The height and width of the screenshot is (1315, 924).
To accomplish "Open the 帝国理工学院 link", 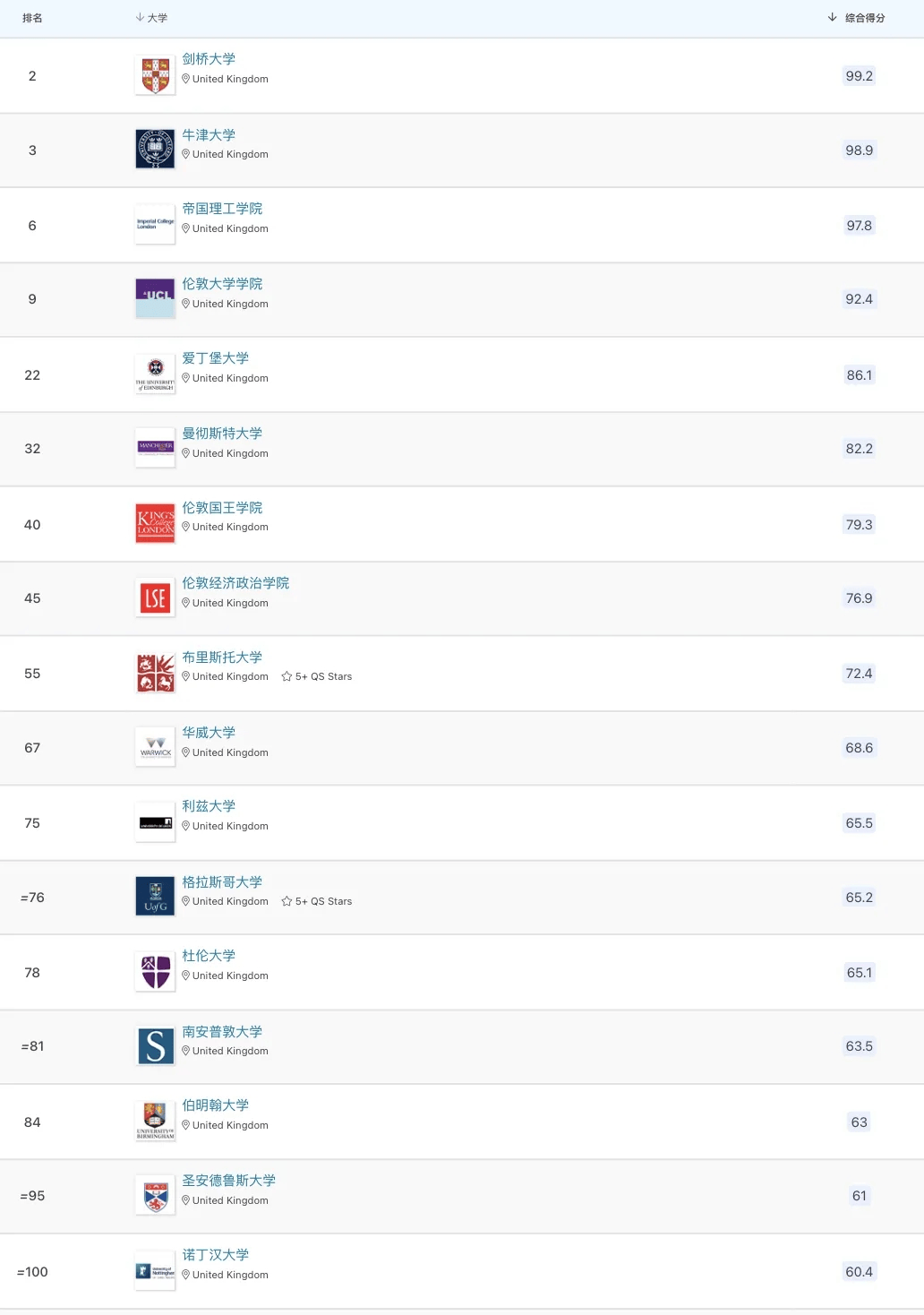I will click(x=222, y=209).
